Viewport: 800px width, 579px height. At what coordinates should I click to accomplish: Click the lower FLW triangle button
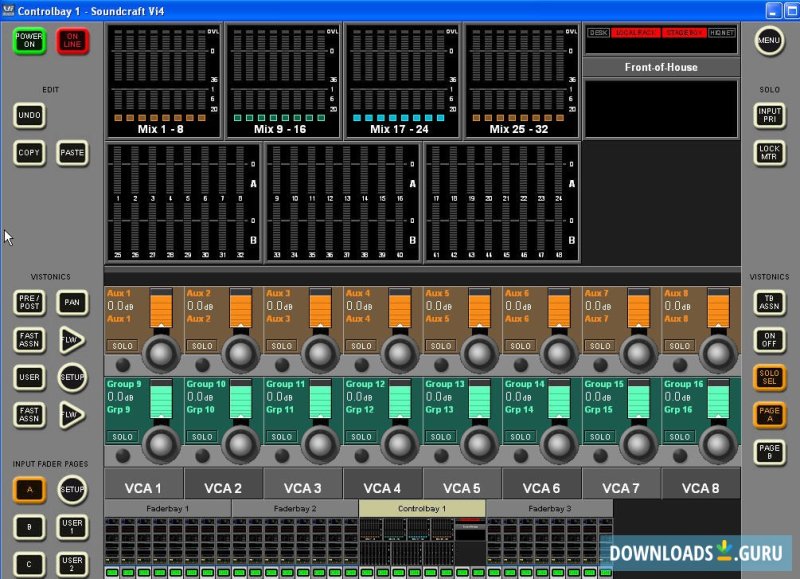coord(71,415)
